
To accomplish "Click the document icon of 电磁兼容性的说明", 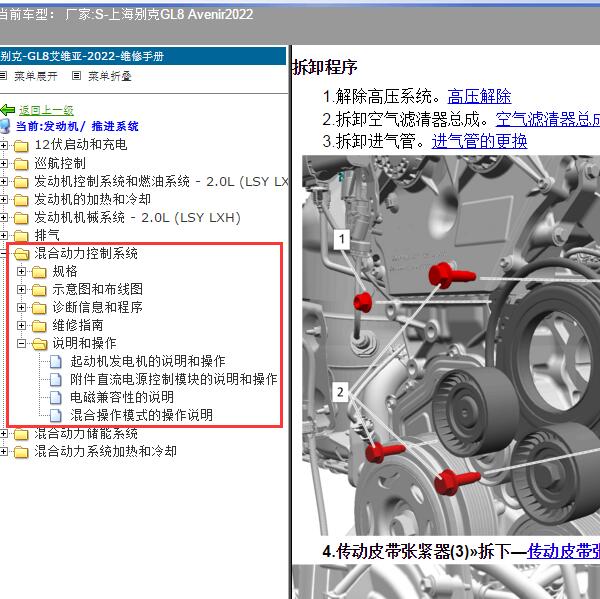I will pos(55,397).
